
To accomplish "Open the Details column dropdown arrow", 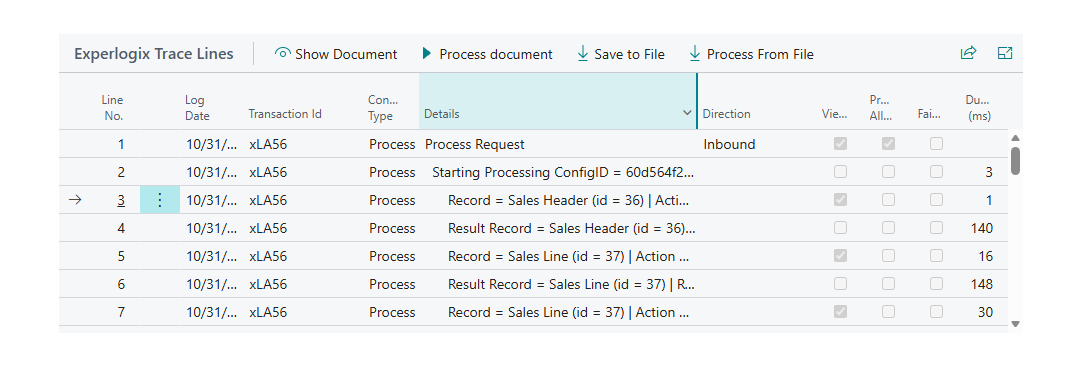I will pos(687,112).
